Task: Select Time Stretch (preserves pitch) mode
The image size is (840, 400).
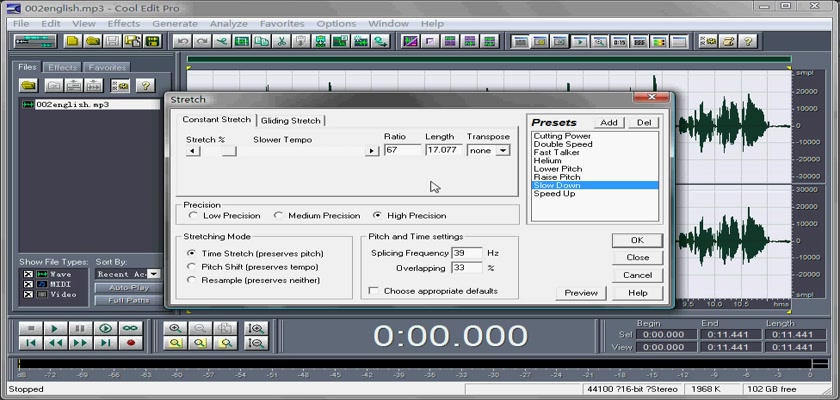Action: coord(191,253)
